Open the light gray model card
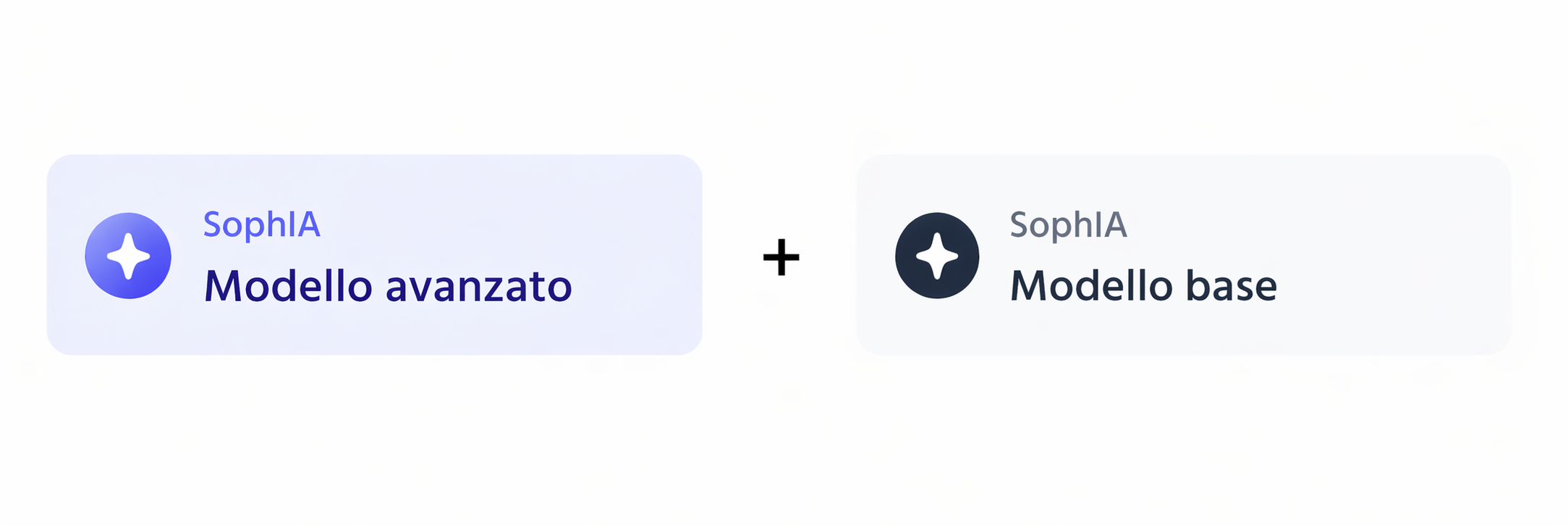 pos(1183,254)
